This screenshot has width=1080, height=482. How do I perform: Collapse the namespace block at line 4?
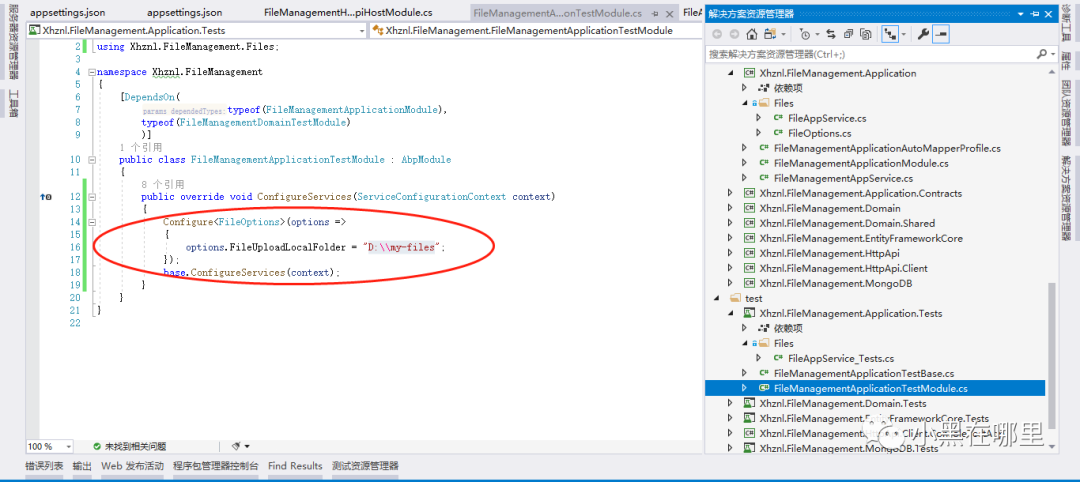point(92,72)
